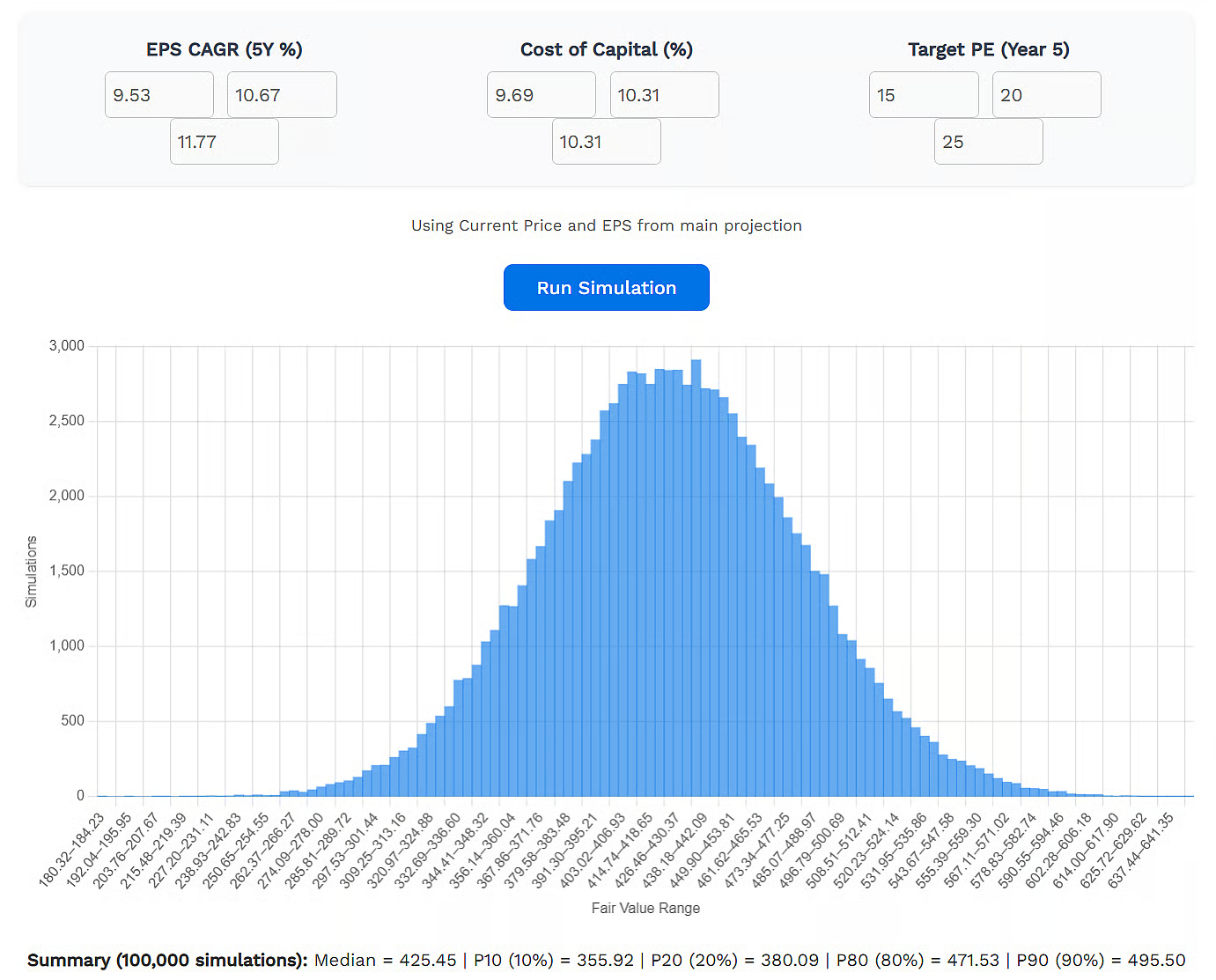
Task: Select the EPS CAGR input containing 10.67
Action: (282, 95)
